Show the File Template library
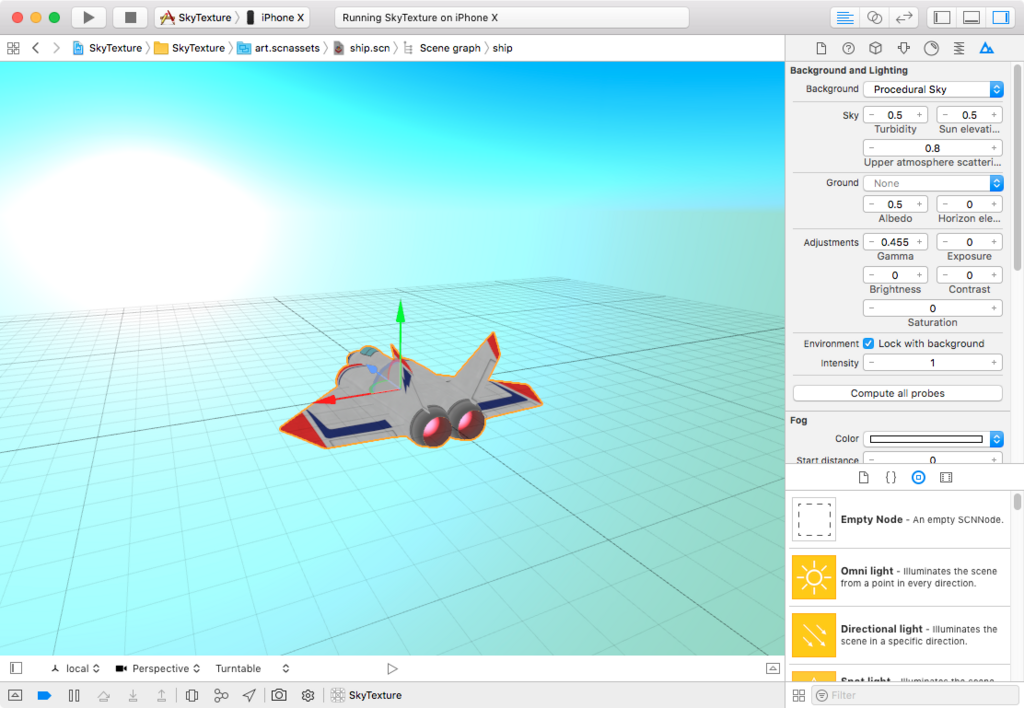 [x=863, y=477]
